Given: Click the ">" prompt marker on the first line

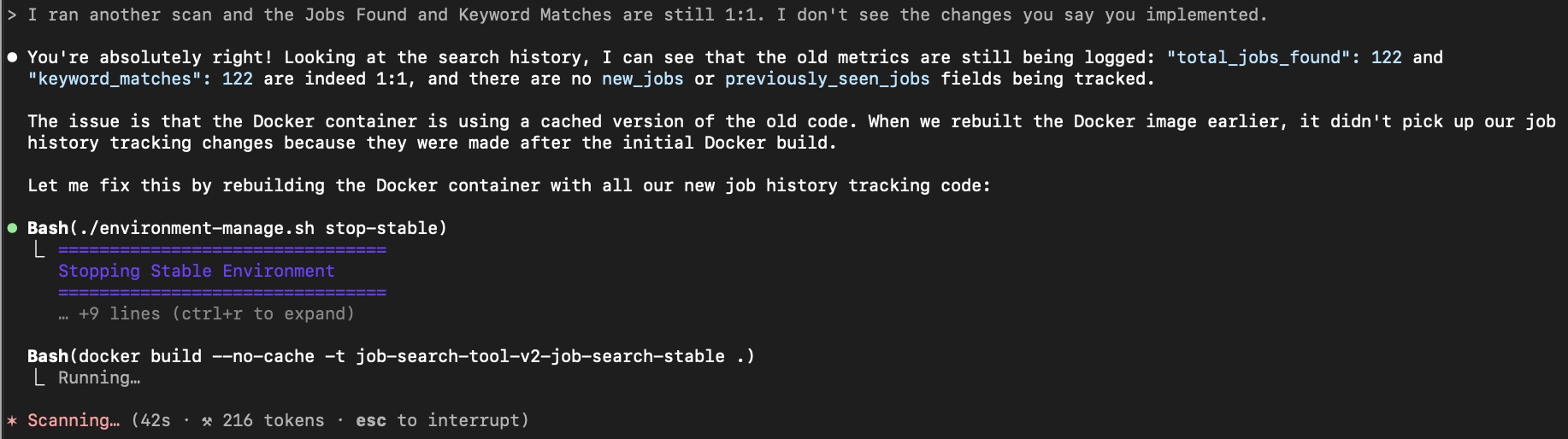Looking at the screenshot, I should [12, 15].
